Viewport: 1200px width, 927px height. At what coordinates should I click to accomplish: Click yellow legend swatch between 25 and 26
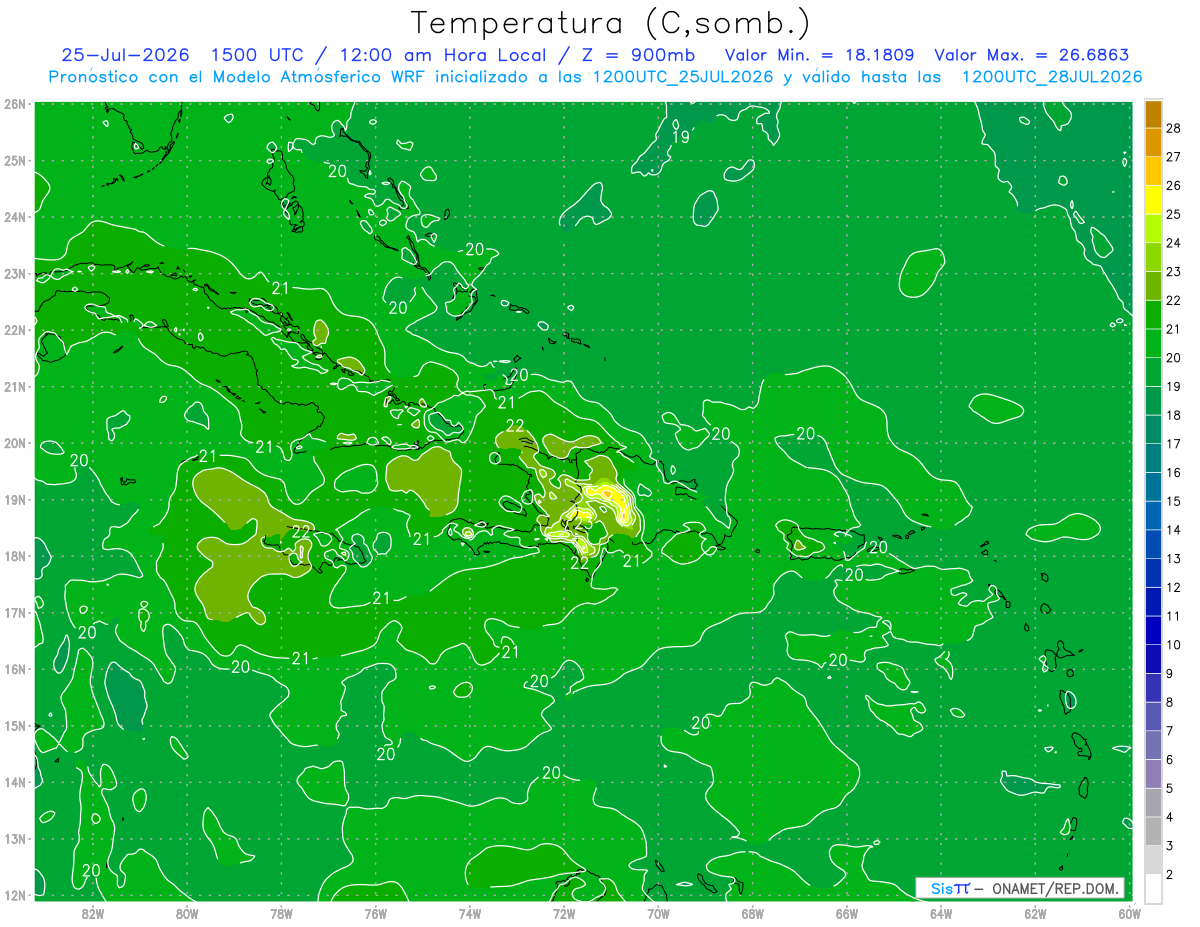(x=1153, y=199)
